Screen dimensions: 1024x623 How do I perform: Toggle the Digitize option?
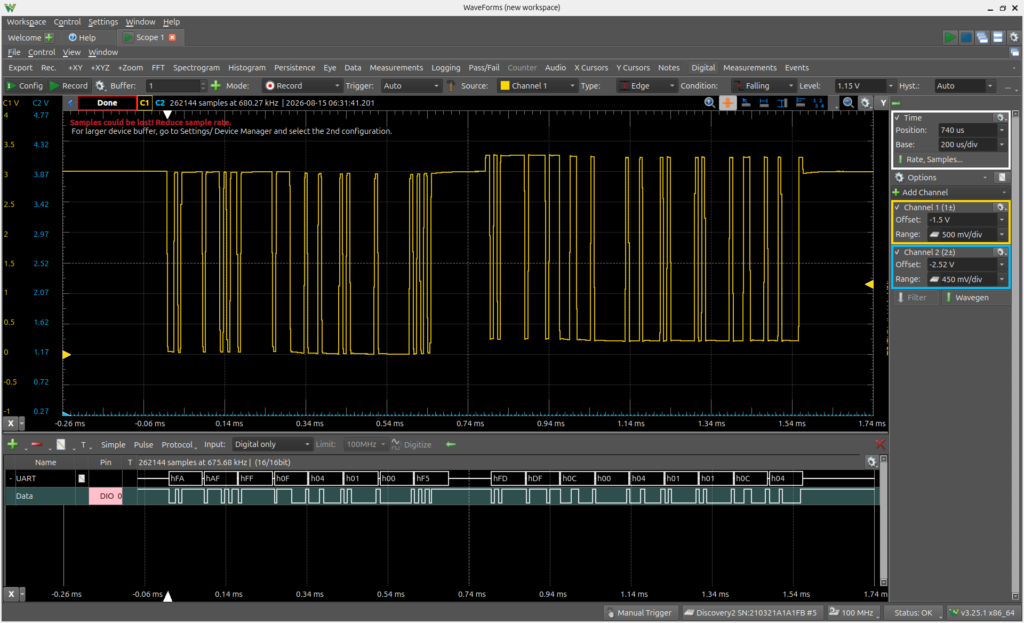pyautogui.click(x=411, y=444)
